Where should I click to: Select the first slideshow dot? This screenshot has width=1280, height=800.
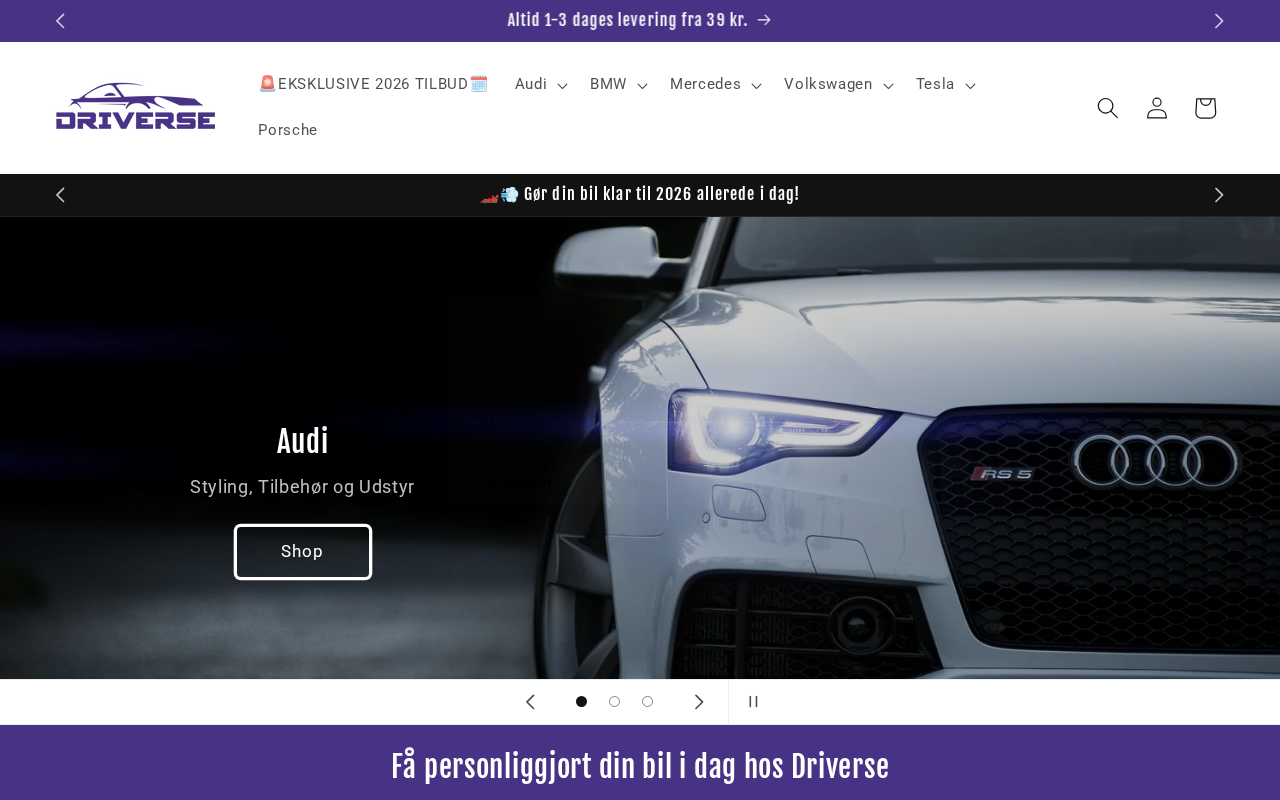tap(581, 702)
